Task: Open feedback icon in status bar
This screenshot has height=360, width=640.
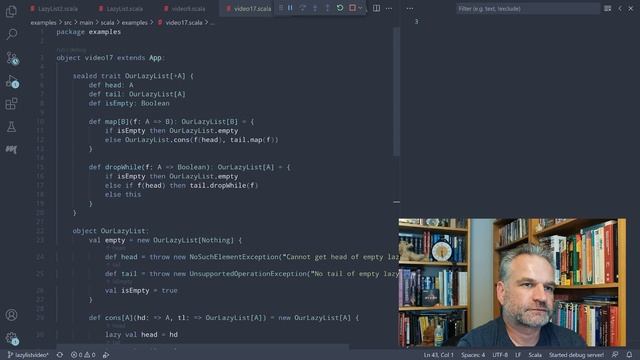Action: point(615,355)
